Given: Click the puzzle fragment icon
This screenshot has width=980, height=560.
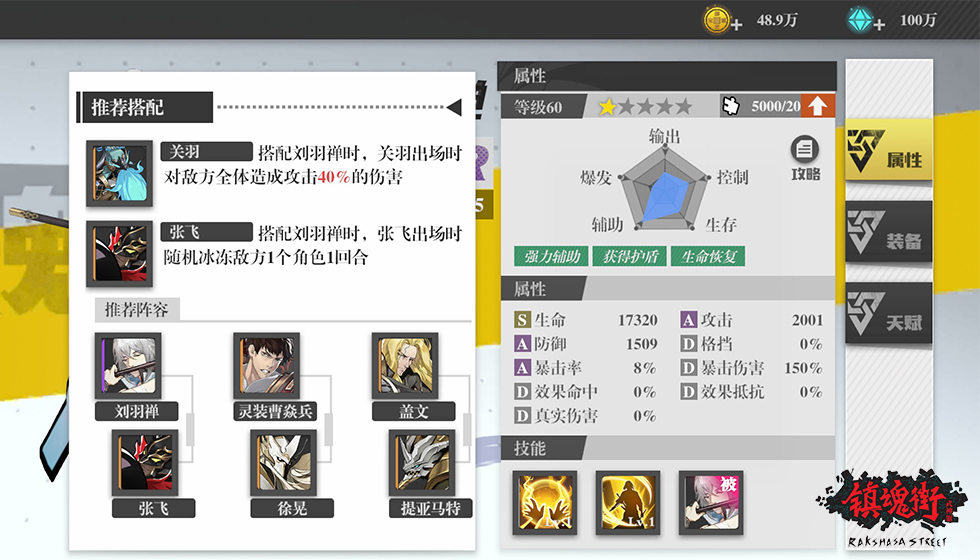Looking at the screenshot, I should coord(731,106).
